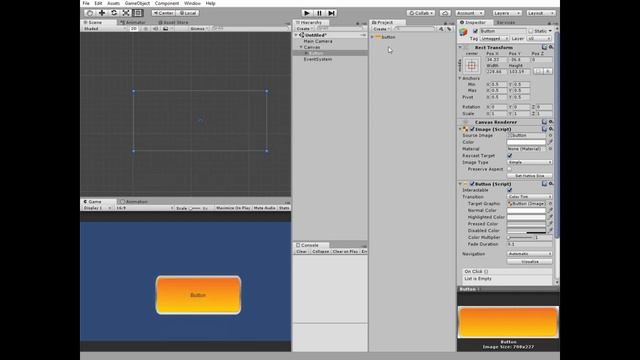Switch to the Services tab
The image size is (640, 360).
(506, 22)
